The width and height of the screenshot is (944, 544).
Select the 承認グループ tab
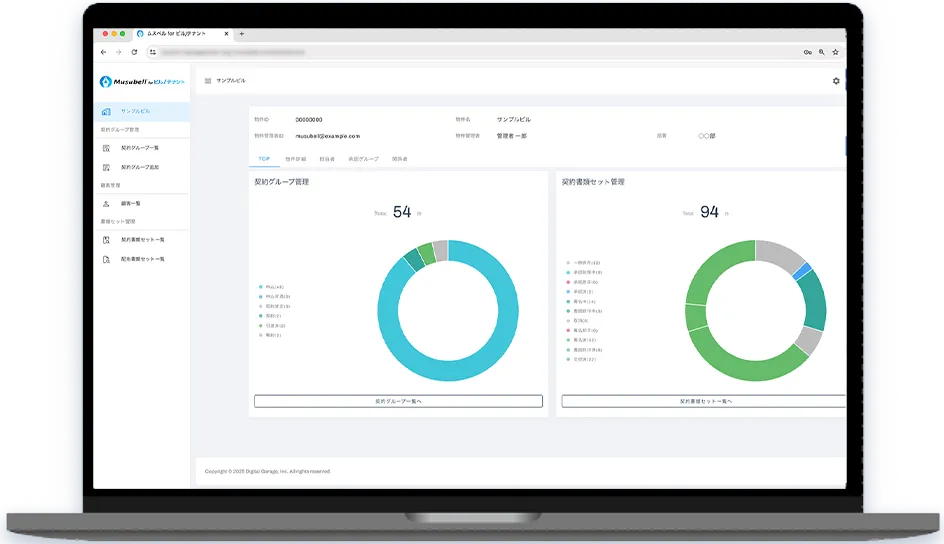coord(363,159)
